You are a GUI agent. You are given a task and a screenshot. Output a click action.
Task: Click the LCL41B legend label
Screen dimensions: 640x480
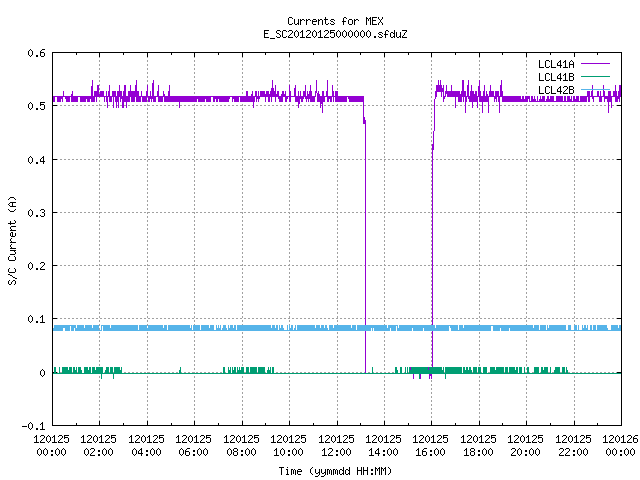pyautogui.click(x=556, y=77)
